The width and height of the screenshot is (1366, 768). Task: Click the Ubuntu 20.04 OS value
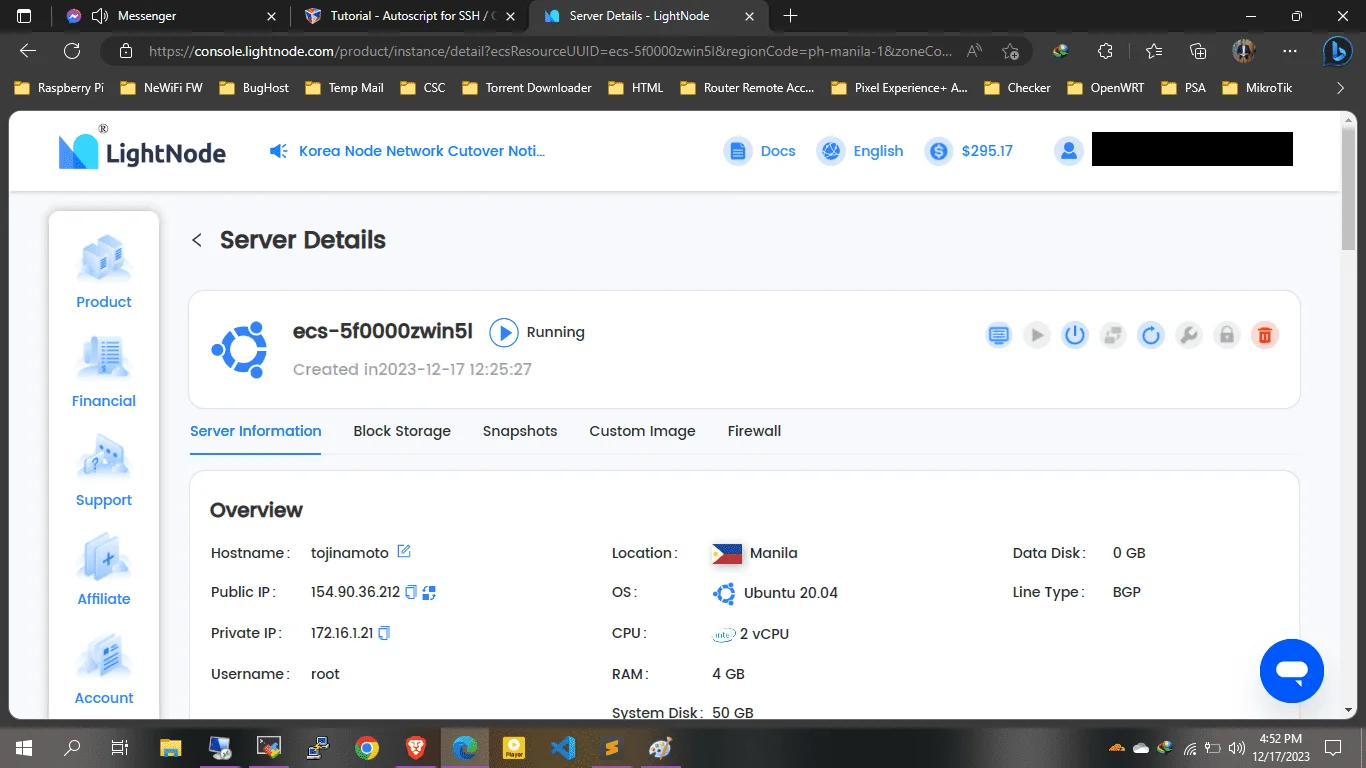(791, 593)
